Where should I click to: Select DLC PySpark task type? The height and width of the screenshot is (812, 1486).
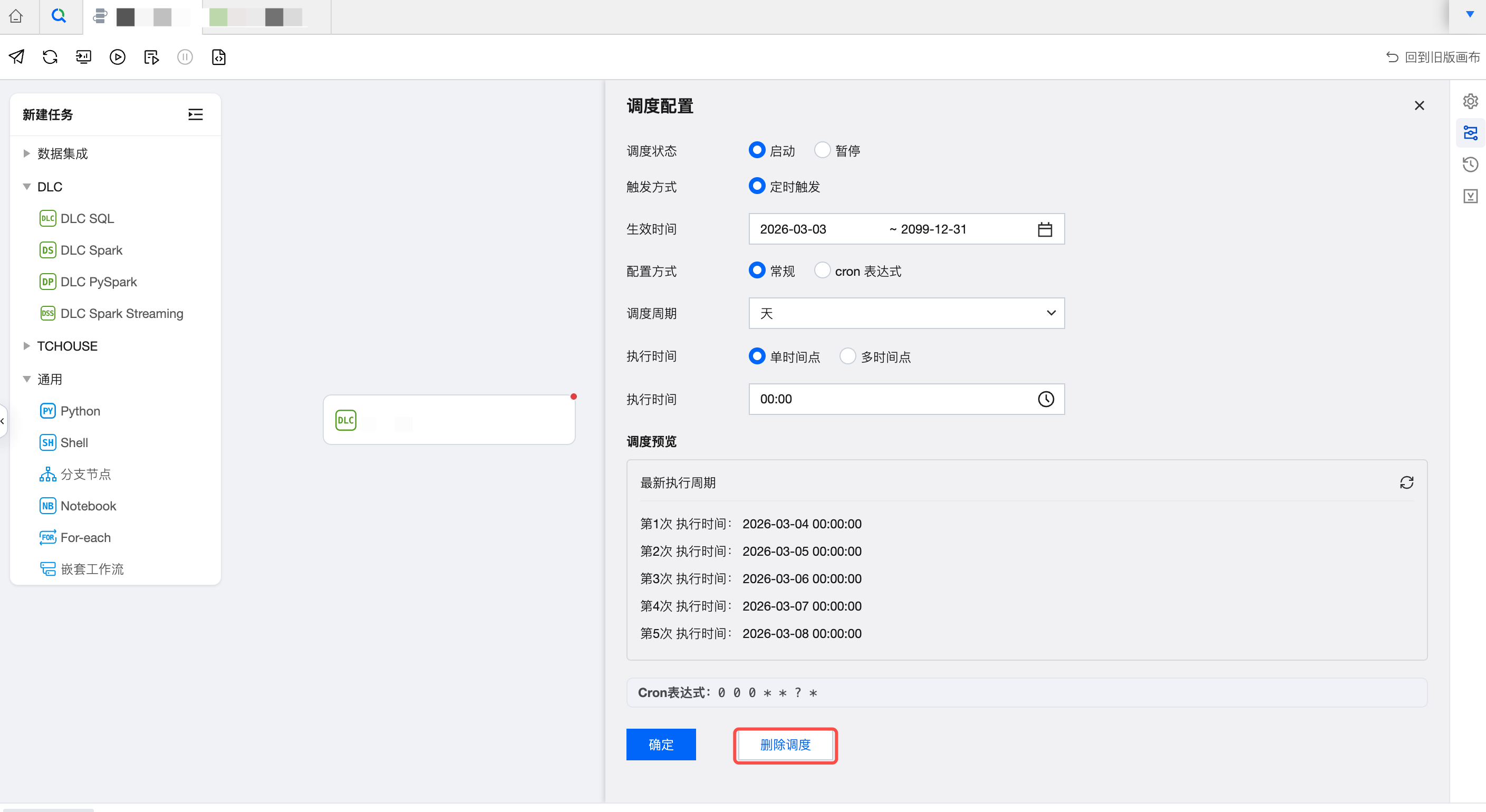(x=98, y=282)
